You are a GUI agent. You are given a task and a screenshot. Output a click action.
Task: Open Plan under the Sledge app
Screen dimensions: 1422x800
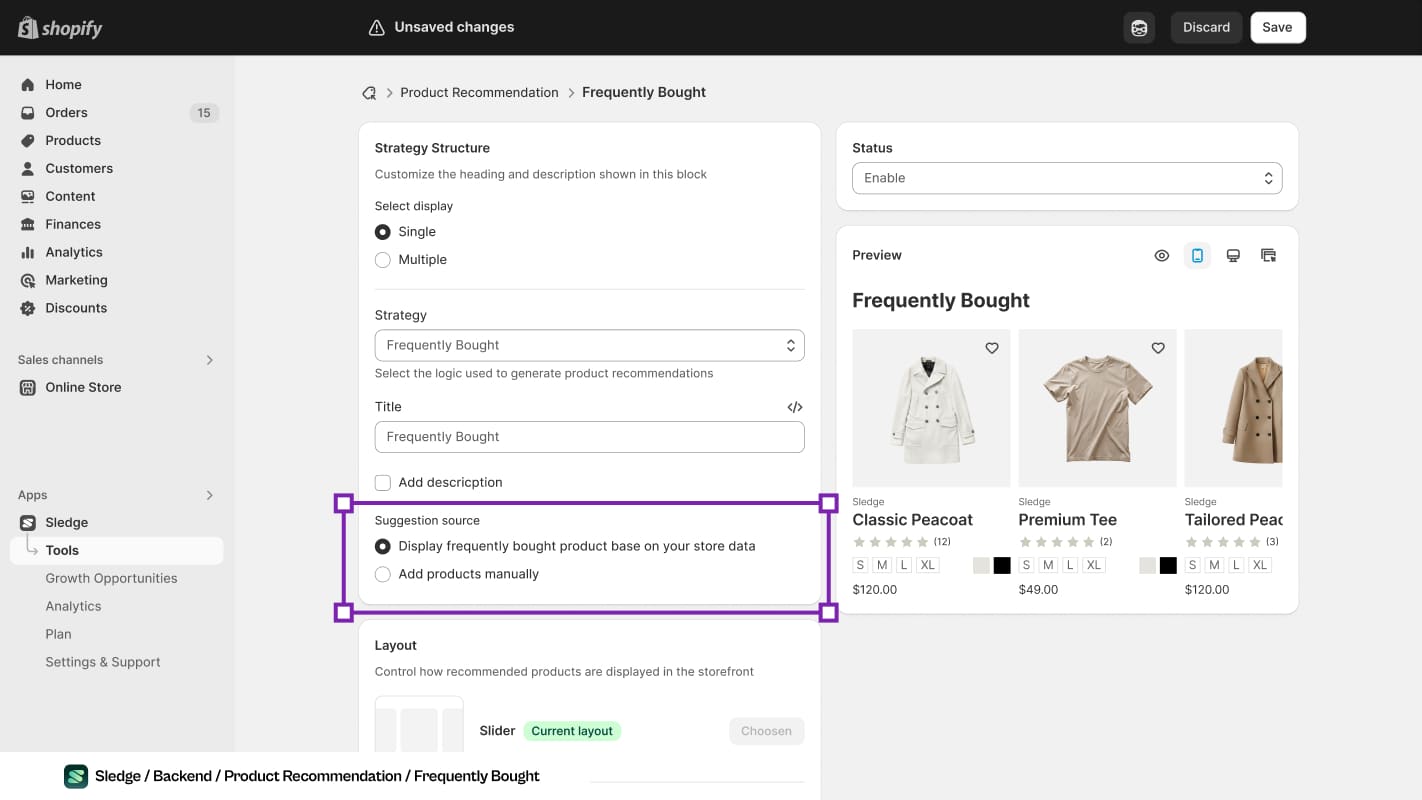point(58,634)
